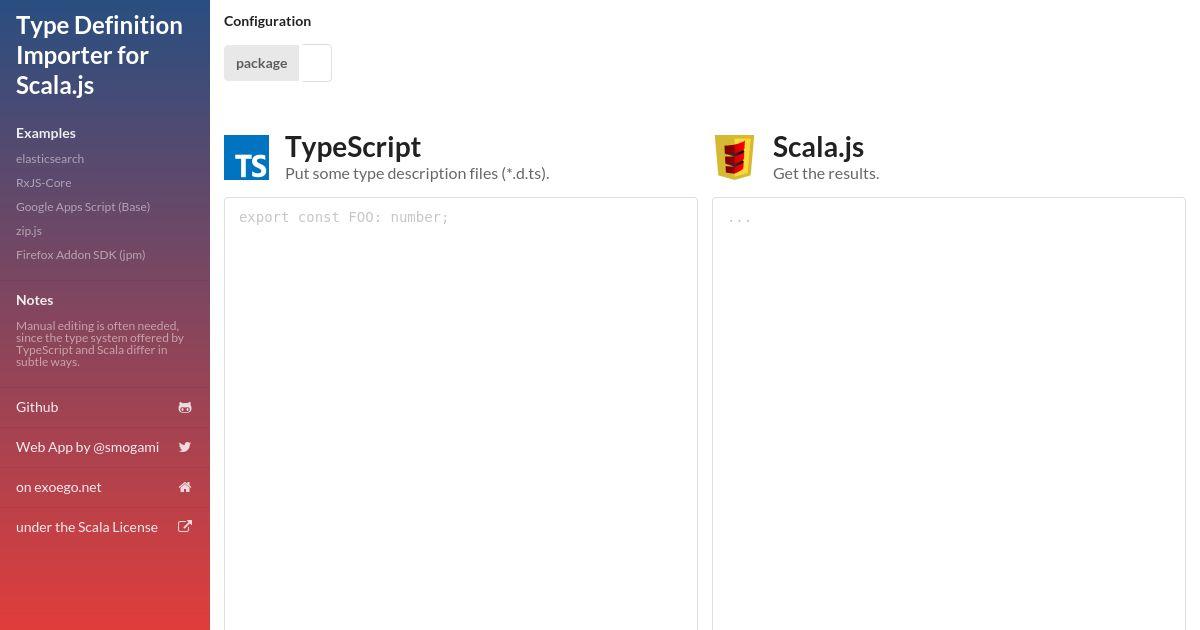This screenshot has height=630, width=1200.
Task: Click the external link icon beside Scala License
Action: pos(185,527)
